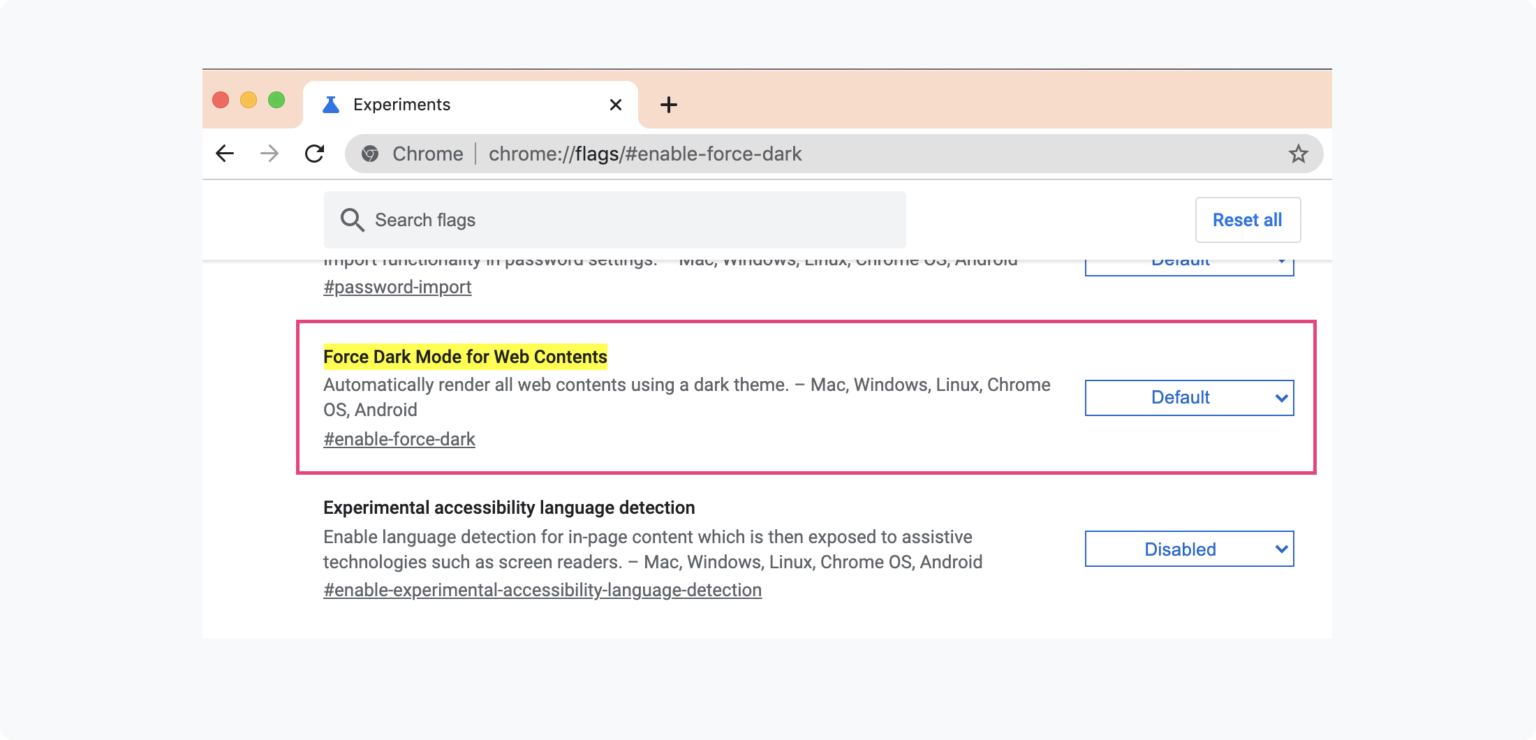Open a new tab with the plus icon
1536x740 pixels.
[x=668, y=103]
